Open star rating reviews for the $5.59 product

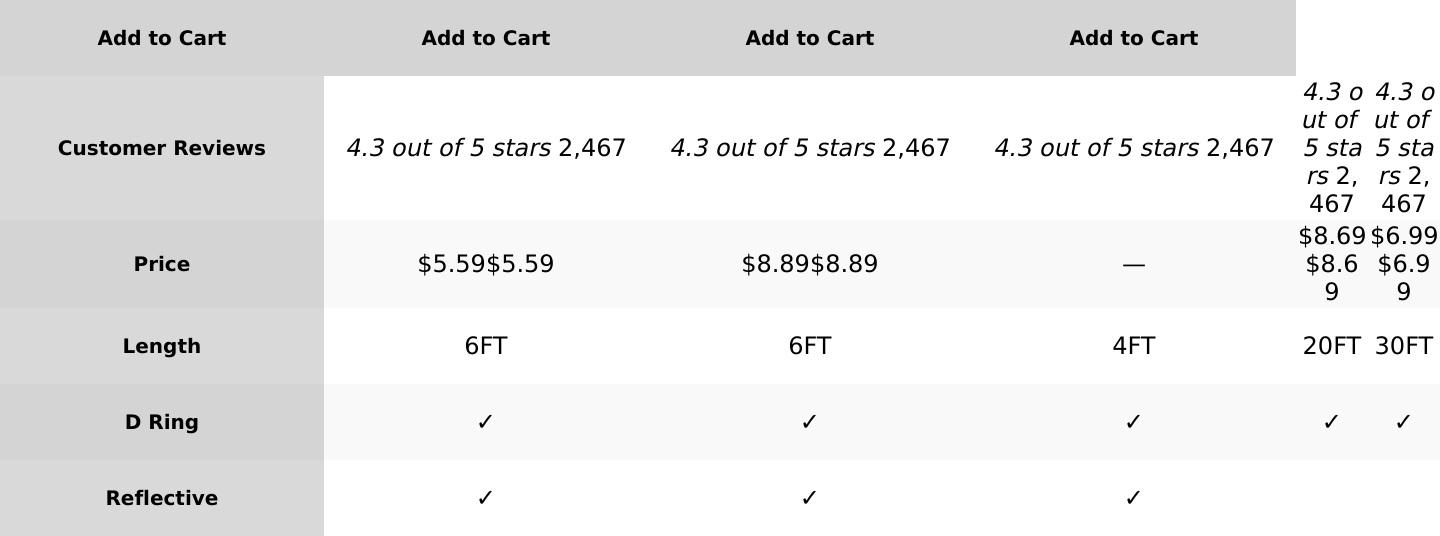(x=448, y=148)
